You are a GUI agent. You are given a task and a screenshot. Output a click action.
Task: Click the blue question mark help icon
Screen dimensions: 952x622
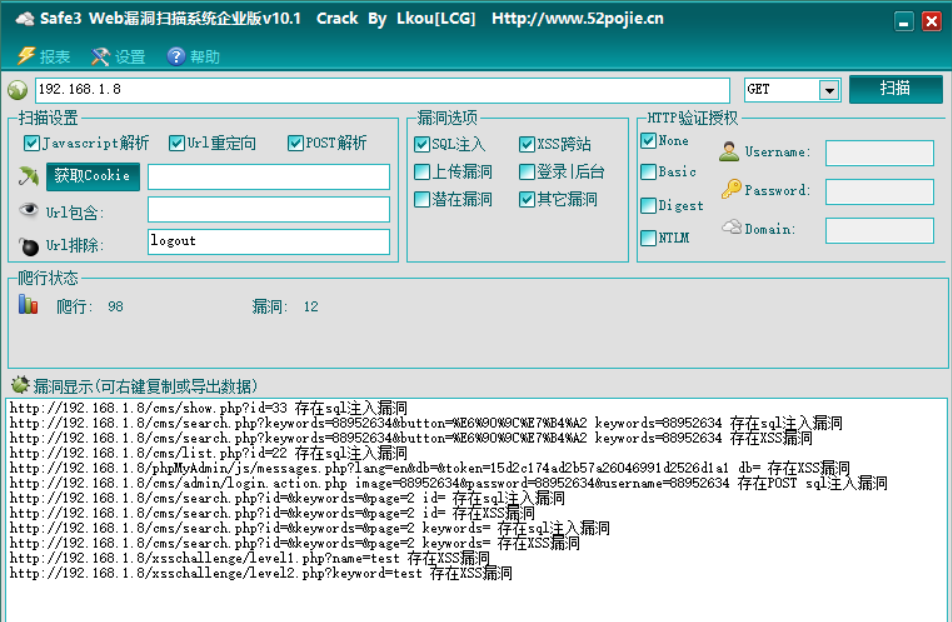[176, 56]
